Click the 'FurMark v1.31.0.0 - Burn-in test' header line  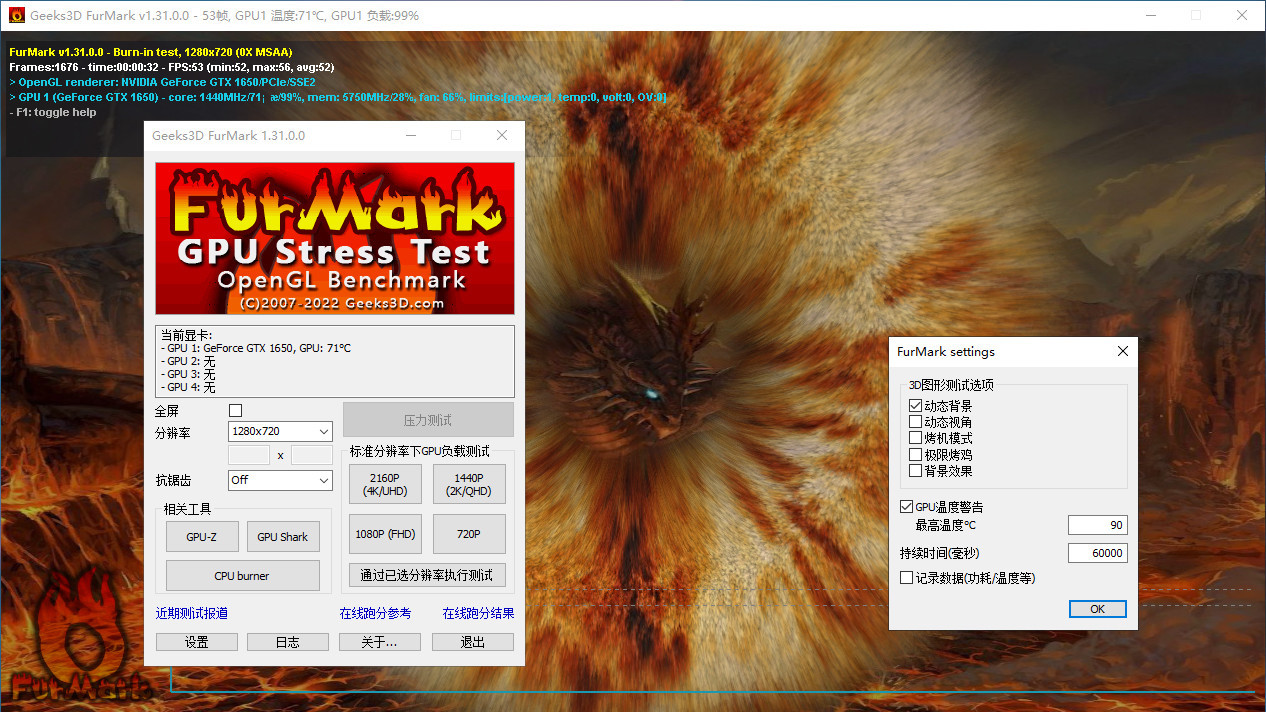pos(151,52)
